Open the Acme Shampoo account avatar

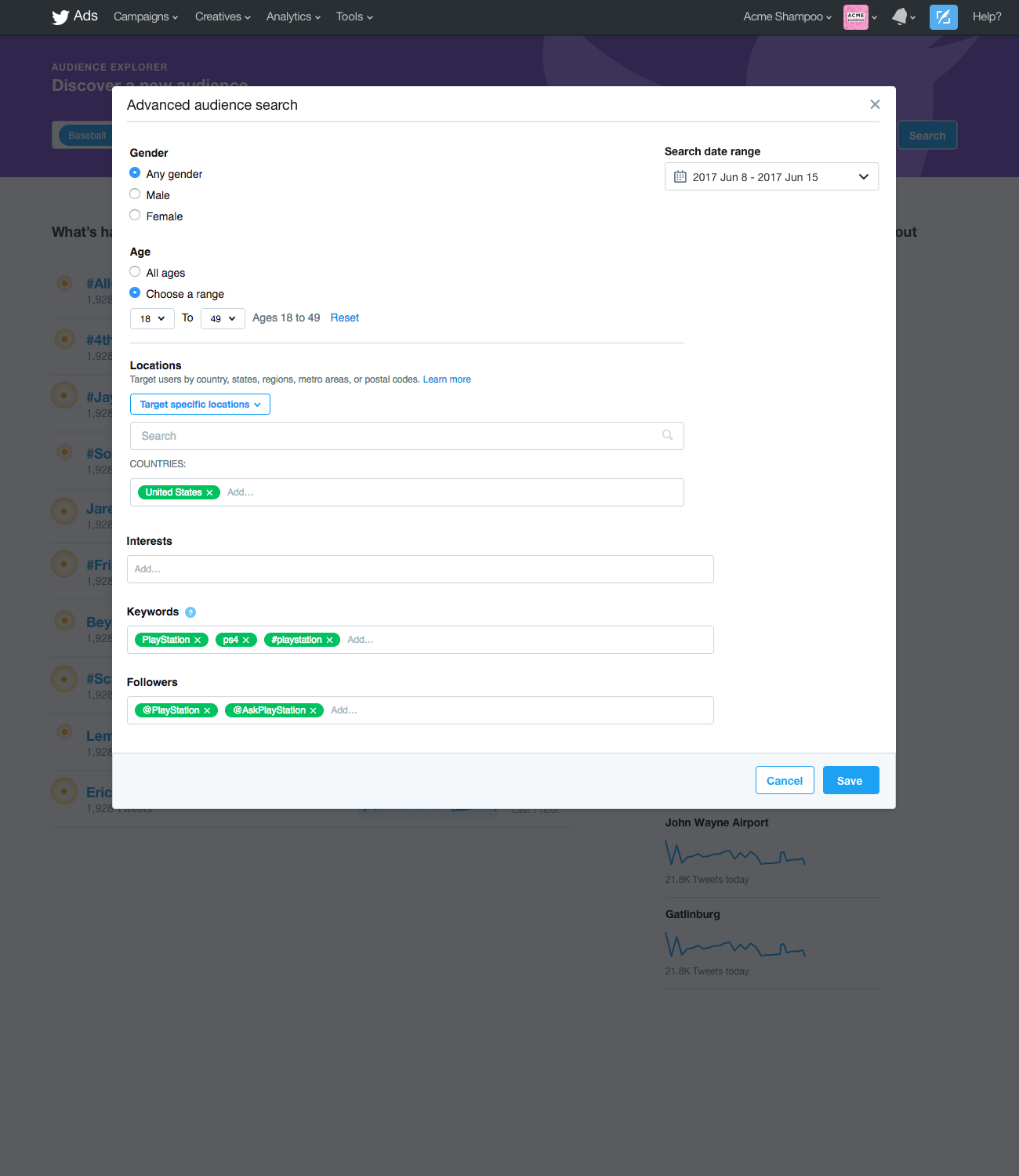tap(856, 16)
